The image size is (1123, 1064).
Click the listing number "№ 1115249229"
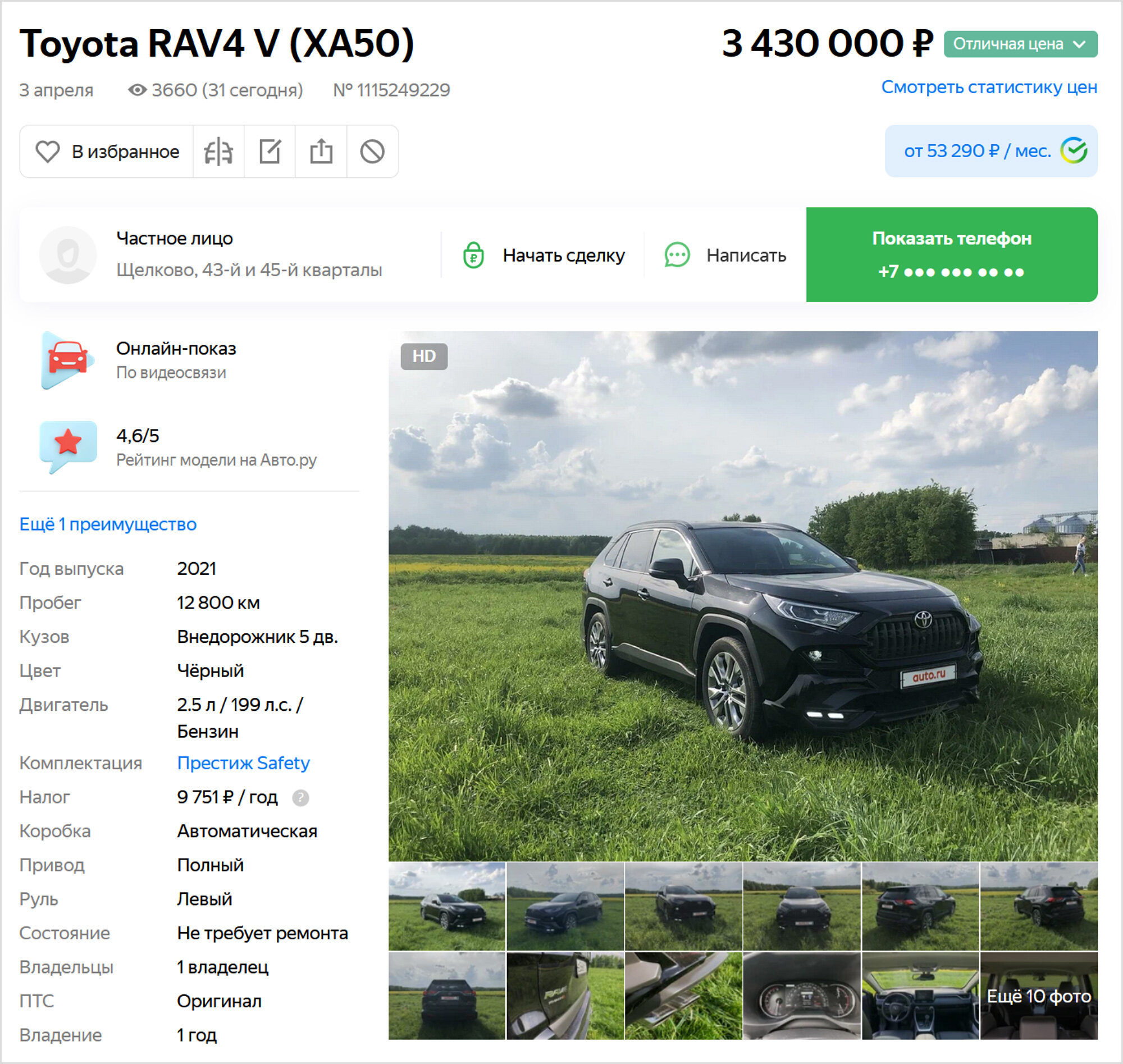[391, 90]
